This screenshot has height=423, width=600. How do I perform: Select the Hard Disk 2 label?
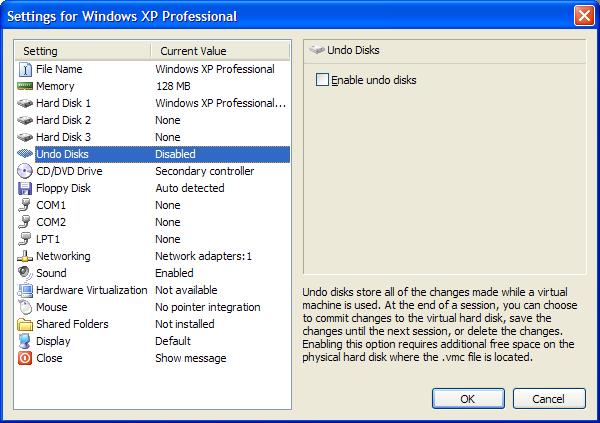(x=64, y=120)
